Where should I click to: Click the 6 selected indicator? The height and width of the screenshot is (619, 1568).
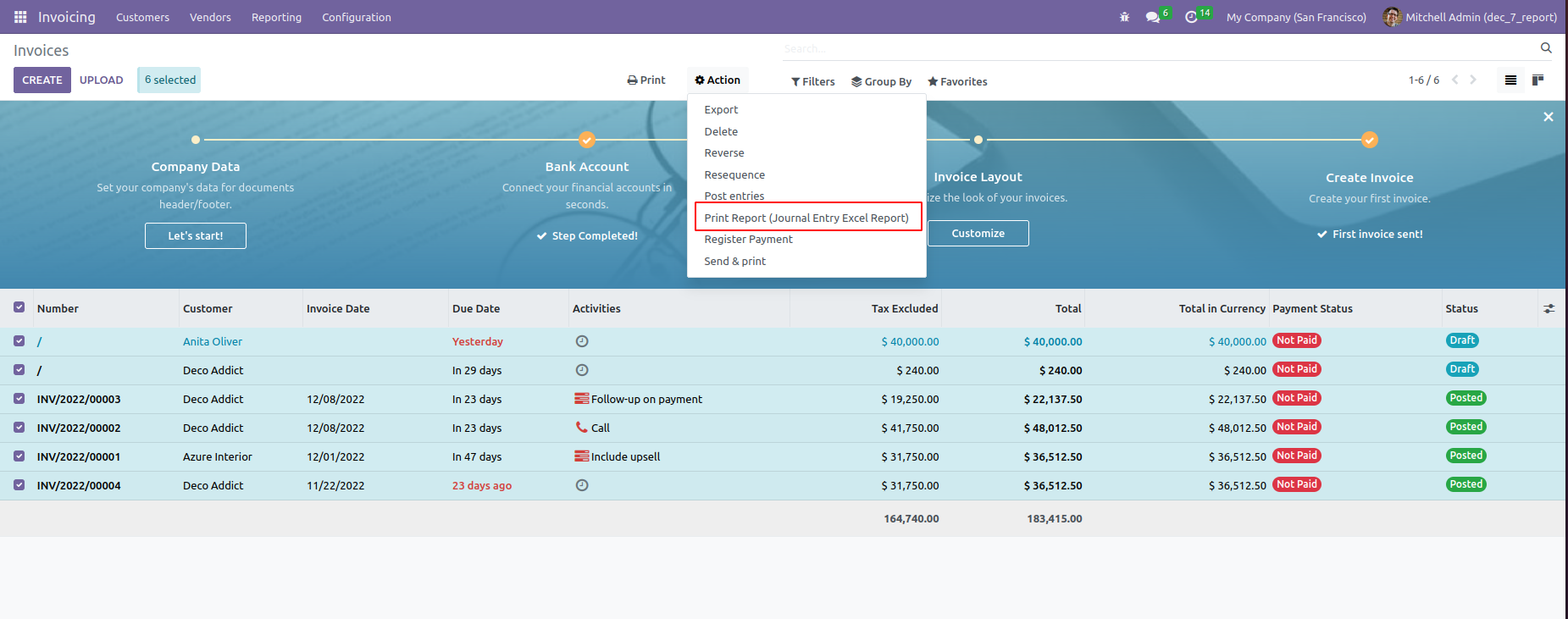(169, 80)
